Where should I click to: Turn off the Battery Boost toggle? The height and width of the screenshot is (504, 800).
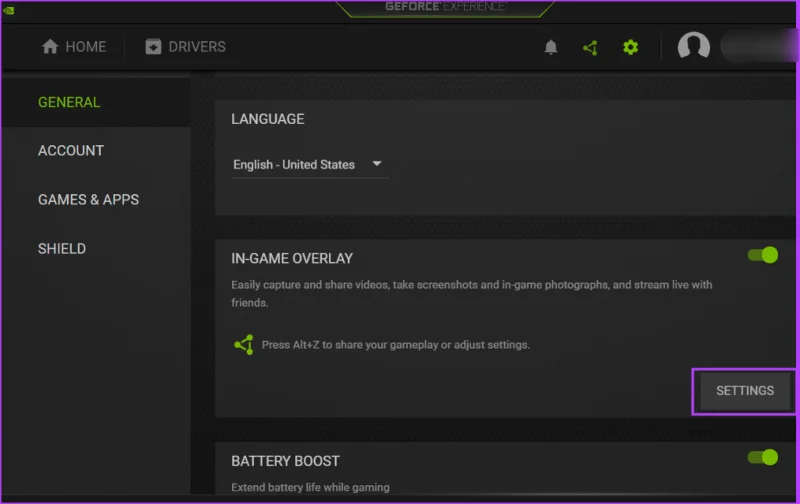pos(763,457)
